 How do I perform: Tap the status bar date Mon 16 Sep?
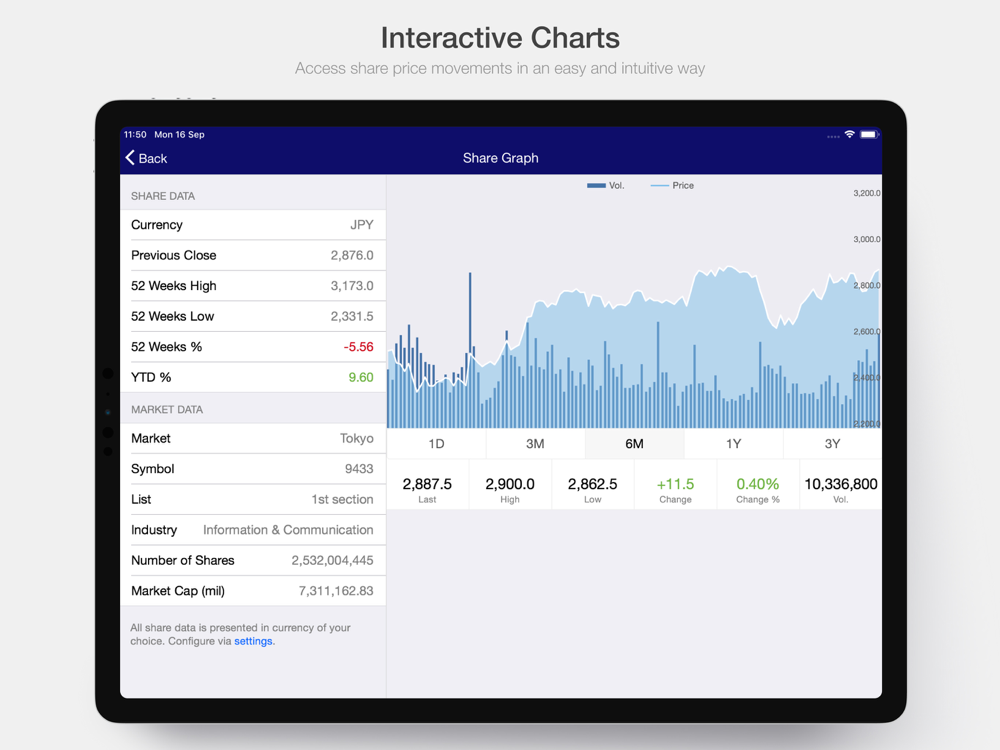click(179, 135)
